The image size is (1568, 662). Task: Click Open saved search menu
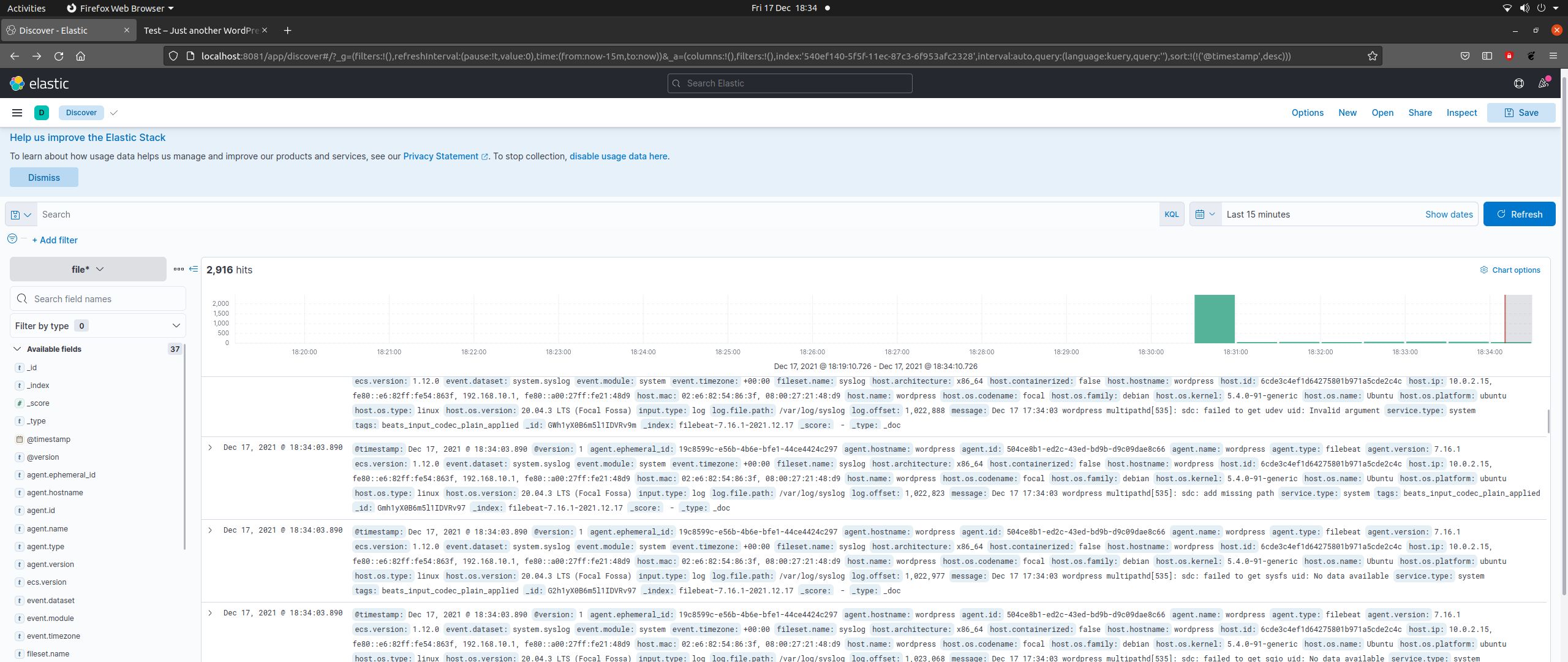point(1382,113)
